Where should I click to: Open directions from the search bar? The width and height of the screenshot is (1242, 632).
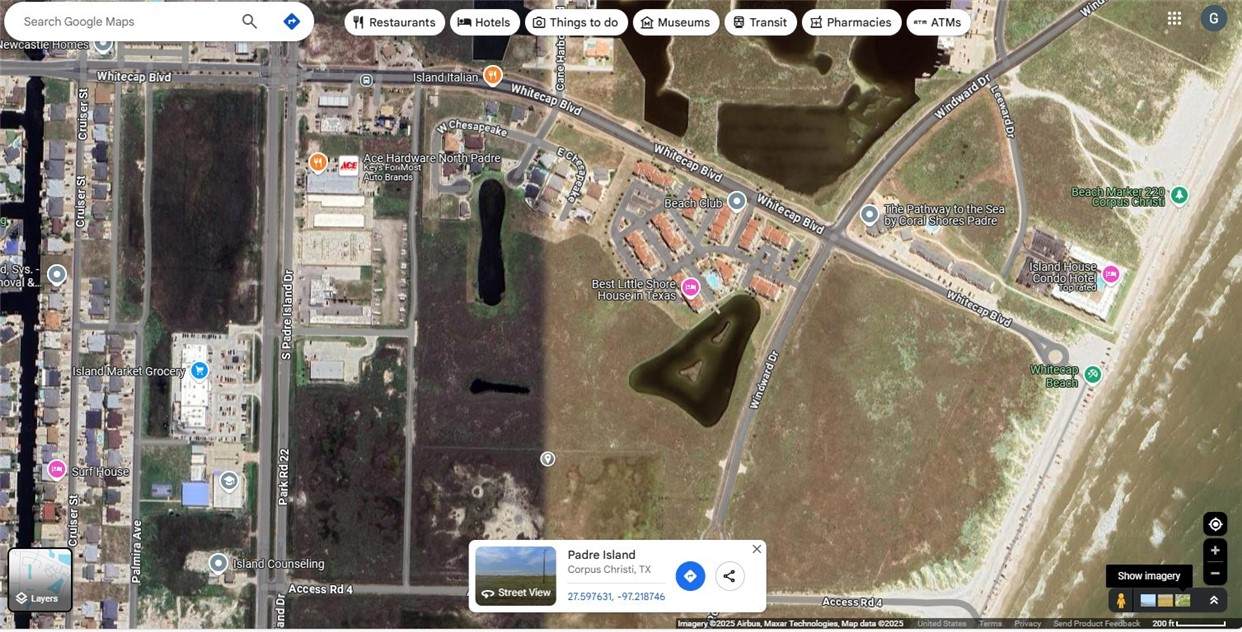click(x=291, y=22)
